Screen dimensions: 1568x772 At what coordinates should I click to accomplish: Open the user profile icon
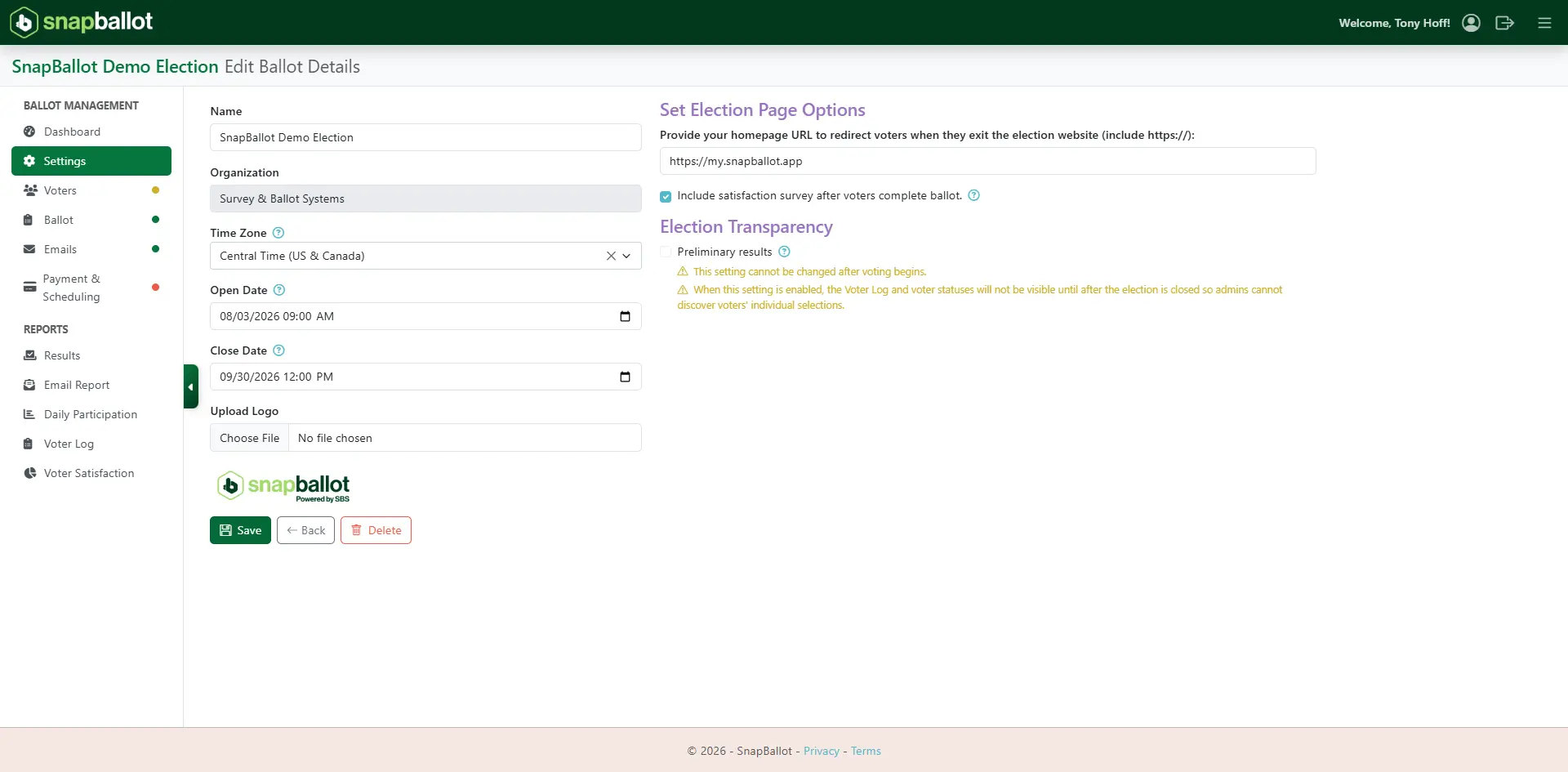click(1471, 23)
